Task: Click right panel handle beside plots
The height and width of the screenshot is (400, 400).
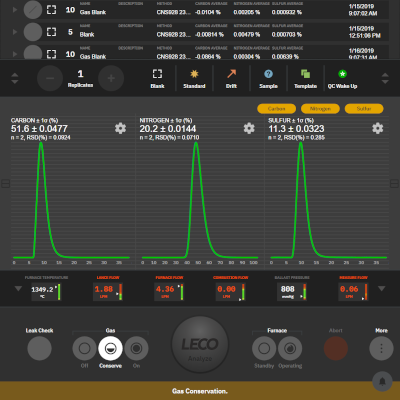Action: [x=394, y=183]
